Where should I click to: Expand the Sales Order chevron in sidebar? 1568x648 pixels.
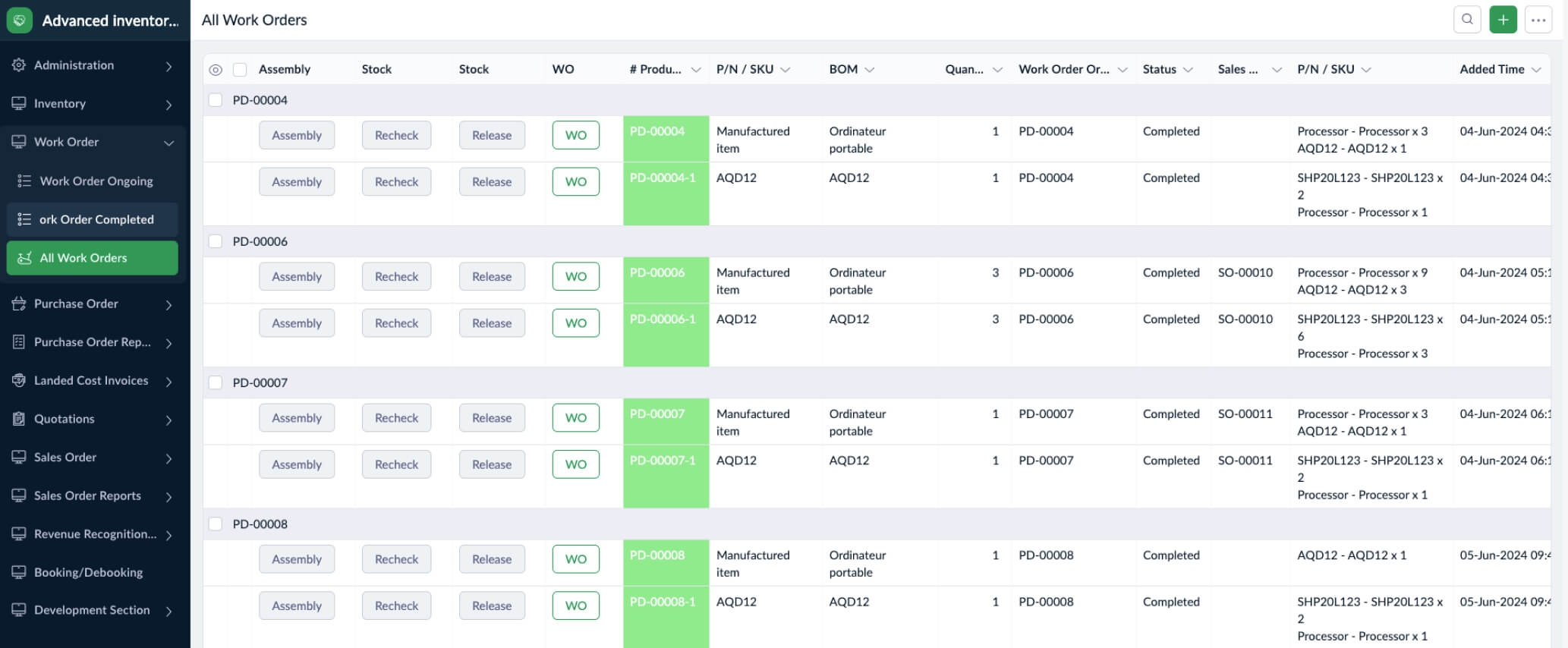168,458
